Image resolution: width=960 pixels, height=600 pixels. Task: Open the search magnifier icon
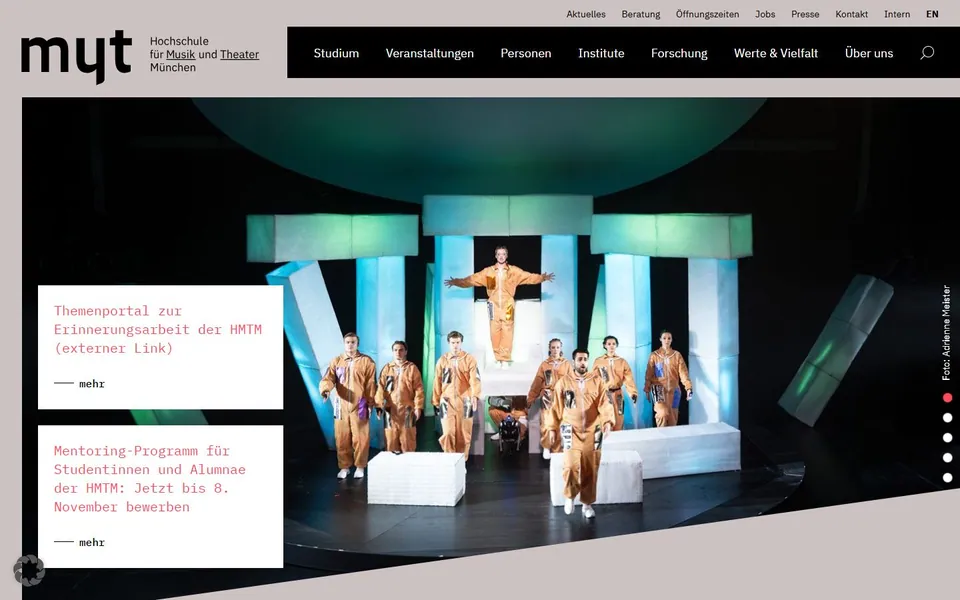click(927, 53)
